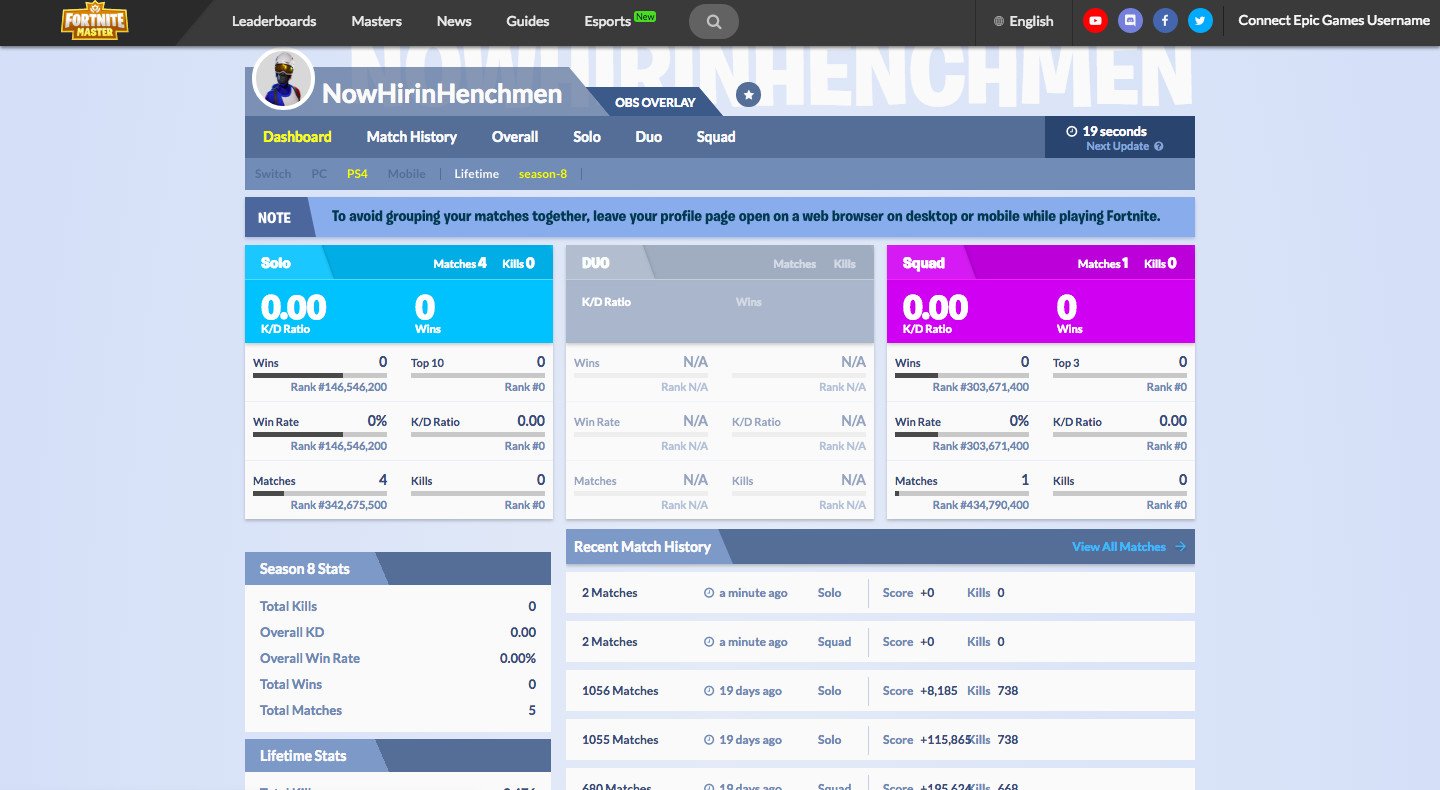Viewport: 1440px width, 790px height.
Task: Click the Squad Matches progress bar
Action: coord(962,494)
